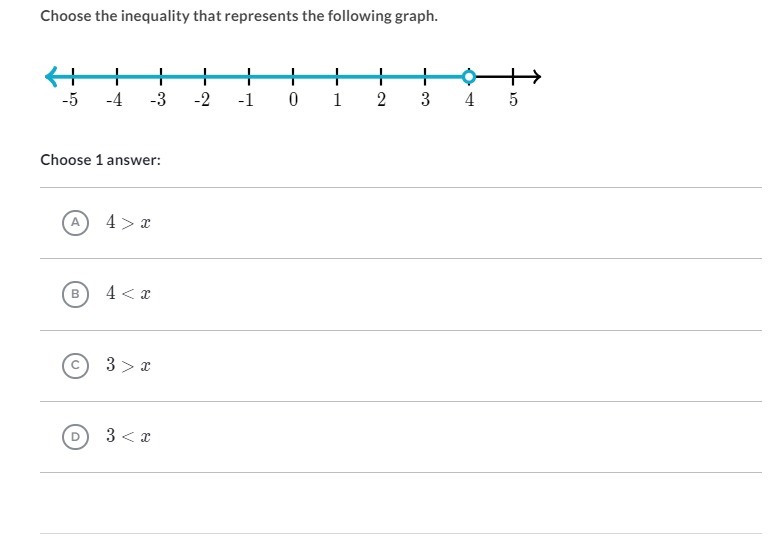Click the black right arrowhead of the number line
This screenshot has width=781, height=546.
click(535, 76)
